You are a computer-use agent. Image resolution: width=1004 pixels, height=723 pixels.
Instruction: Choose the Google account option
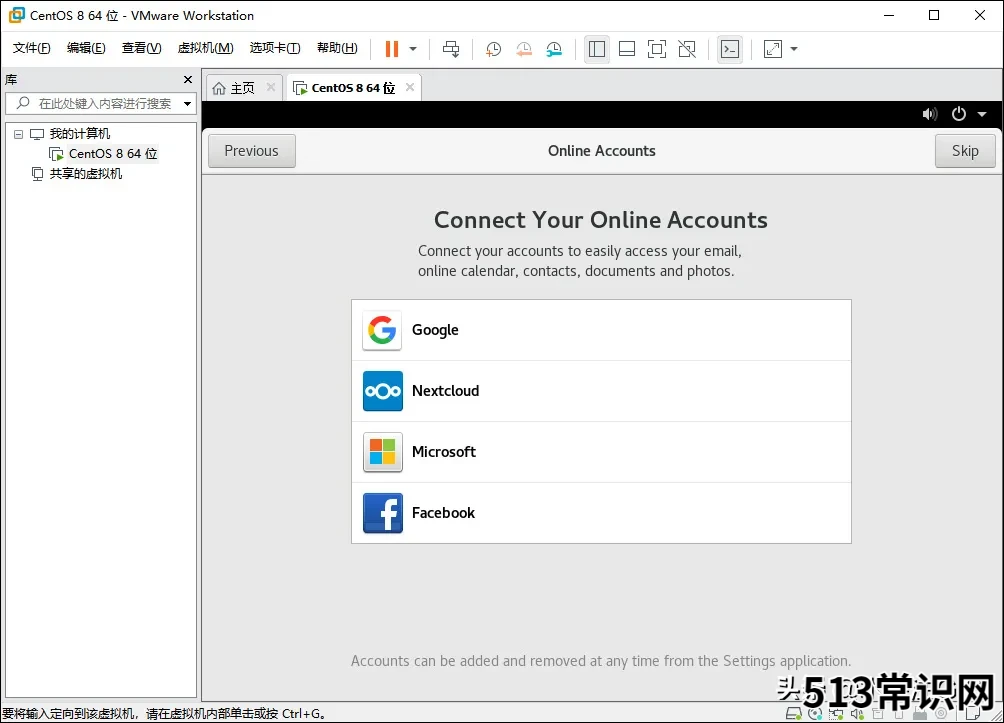coord(601,330)
